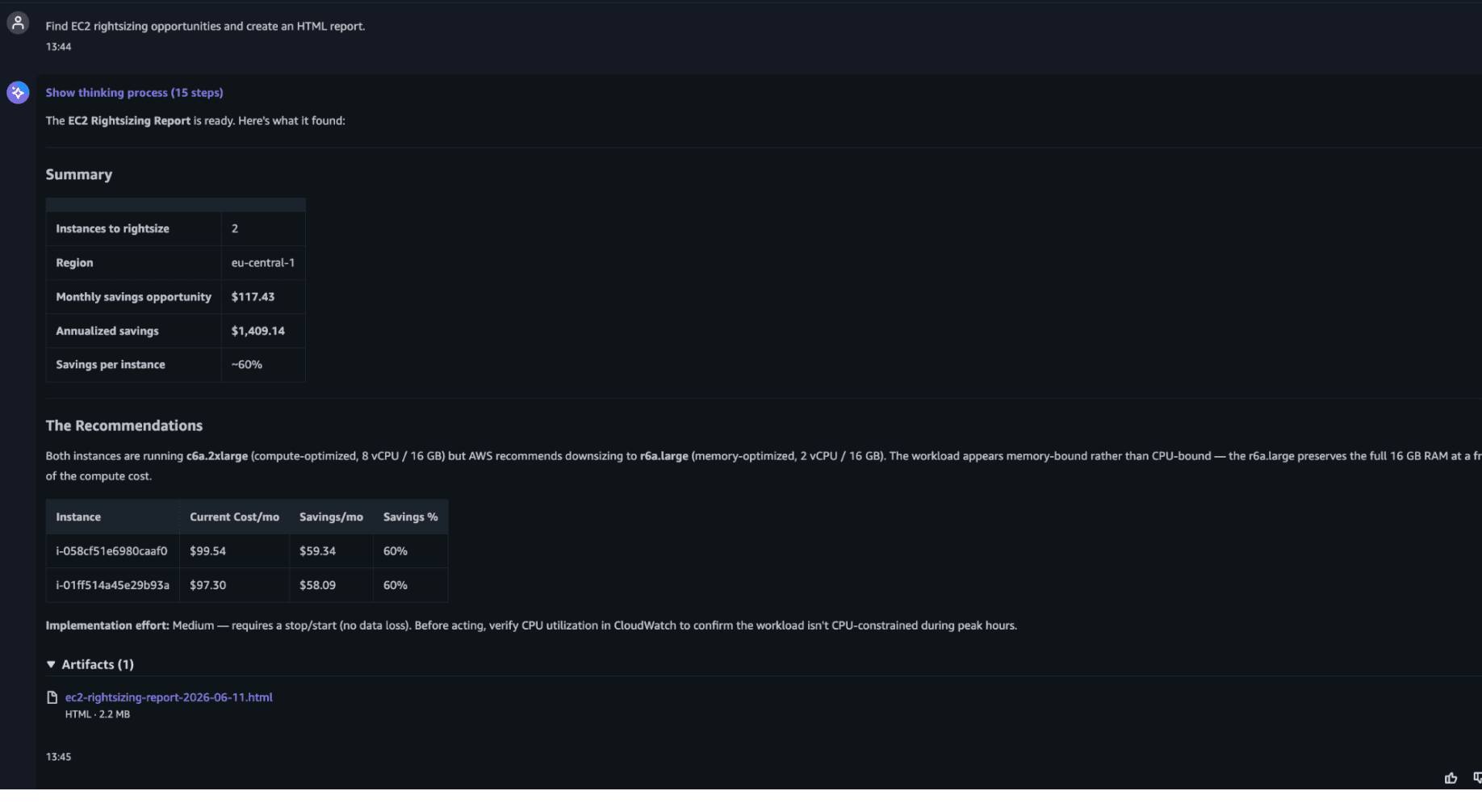Click the HTML report file icon
The width and height of the screenshot is (1482, 812).
[x=52, y=697]
